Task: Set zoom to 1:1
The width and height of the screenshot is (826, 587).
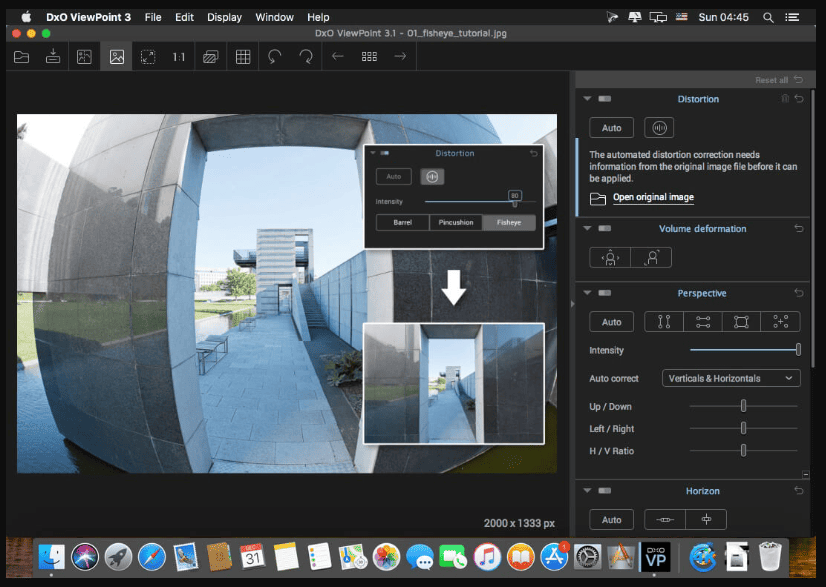Action: pos(179,56)
